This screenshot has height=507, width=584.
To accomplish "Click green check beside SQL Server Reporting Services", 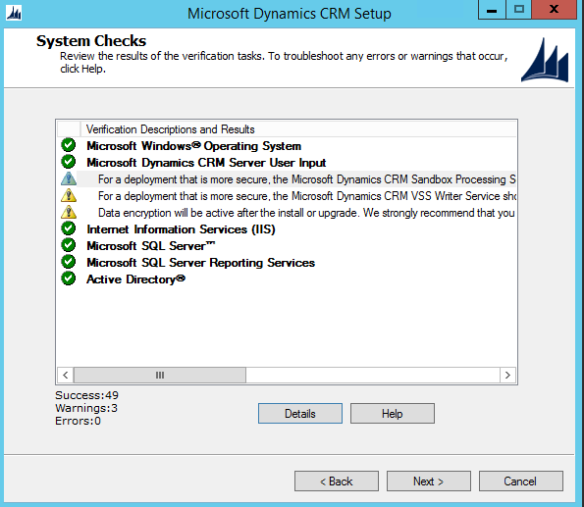I will [x=69, y=262].
